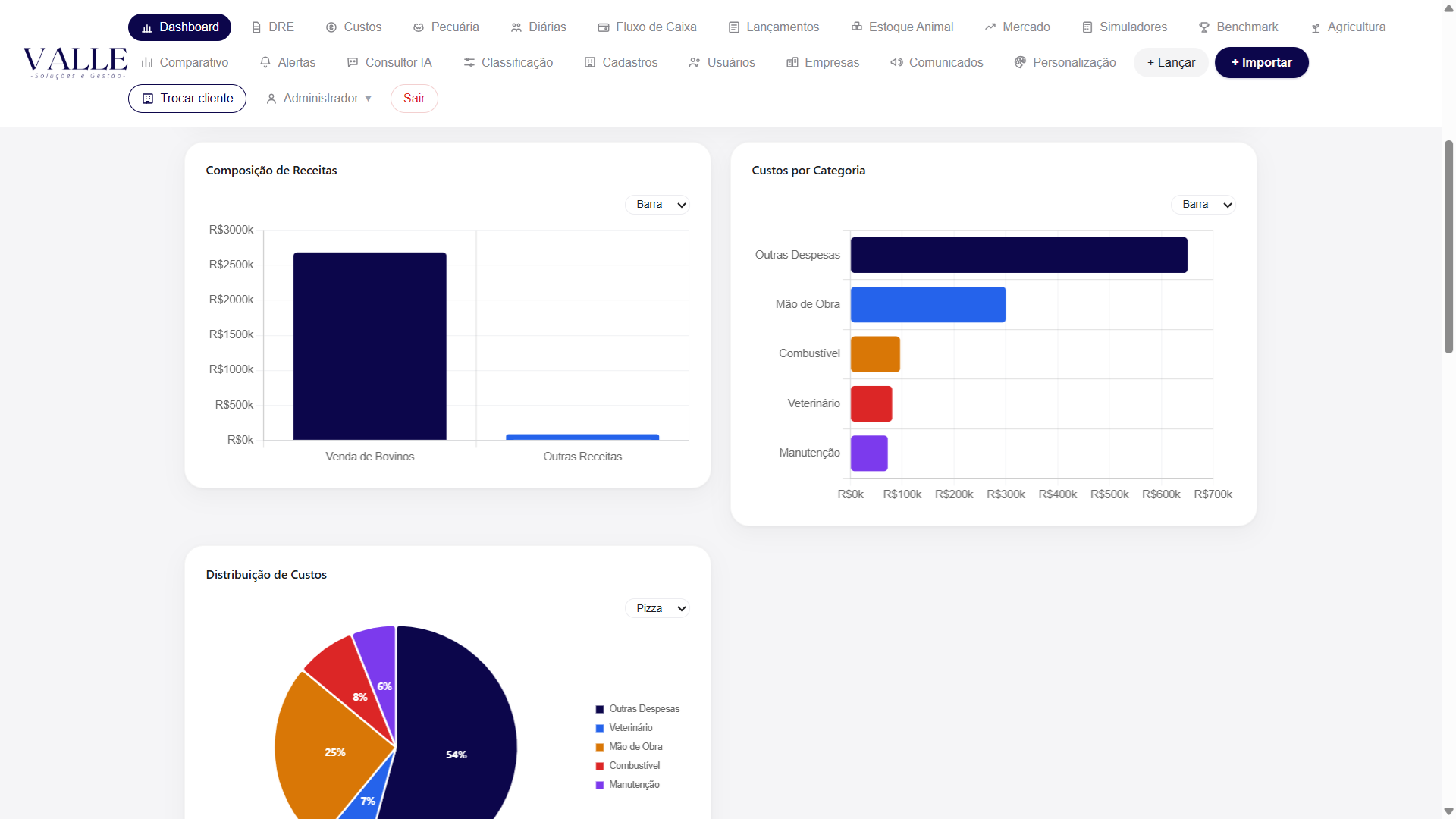Click the Mercado trend arrow icon

point(990,27)
